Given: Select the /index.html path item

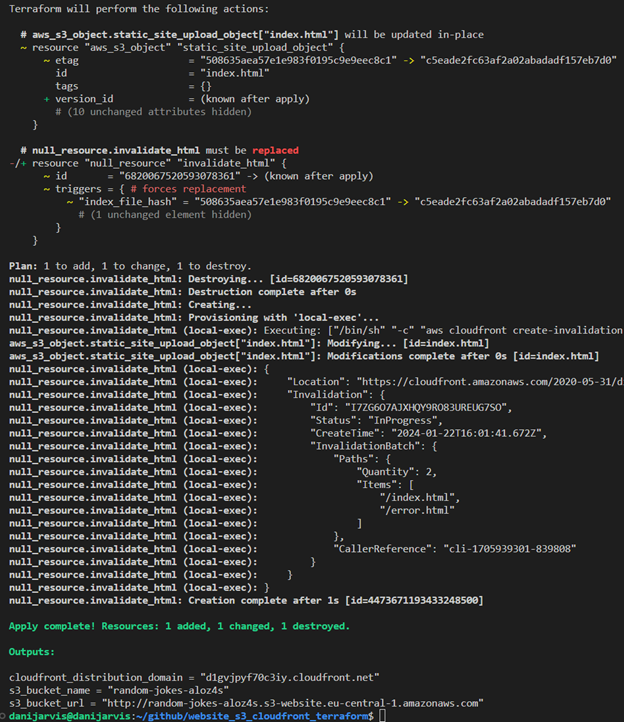Looking at the screenshot, I should 420,497.
